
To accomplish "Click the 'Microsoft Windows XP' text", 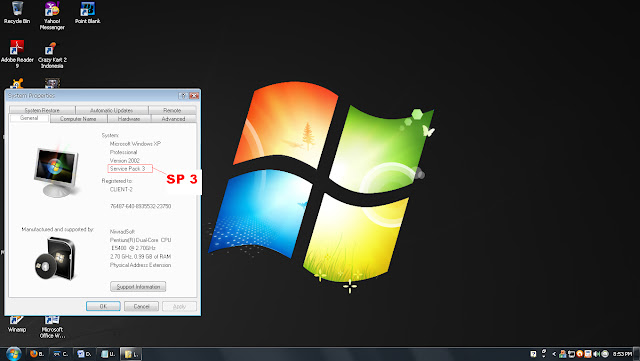I will [x=135, y=144].
